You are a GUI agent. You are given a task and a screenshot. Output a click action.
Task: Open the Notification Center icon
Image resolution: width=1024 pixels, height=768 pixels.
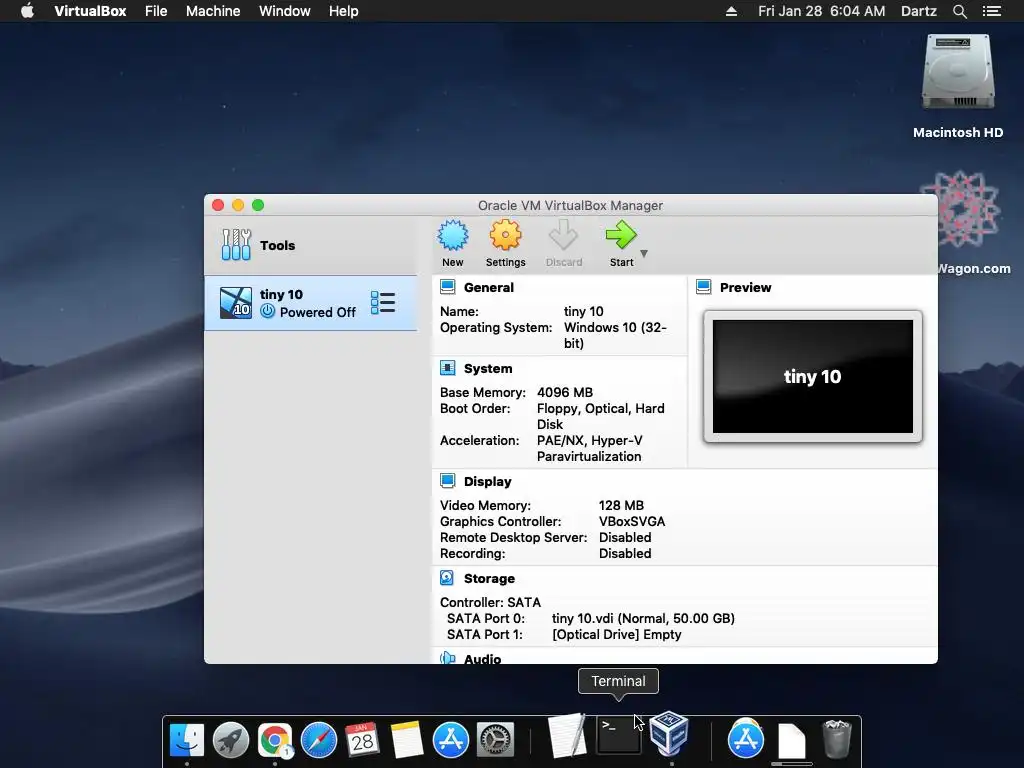click(x=991, y=11)
